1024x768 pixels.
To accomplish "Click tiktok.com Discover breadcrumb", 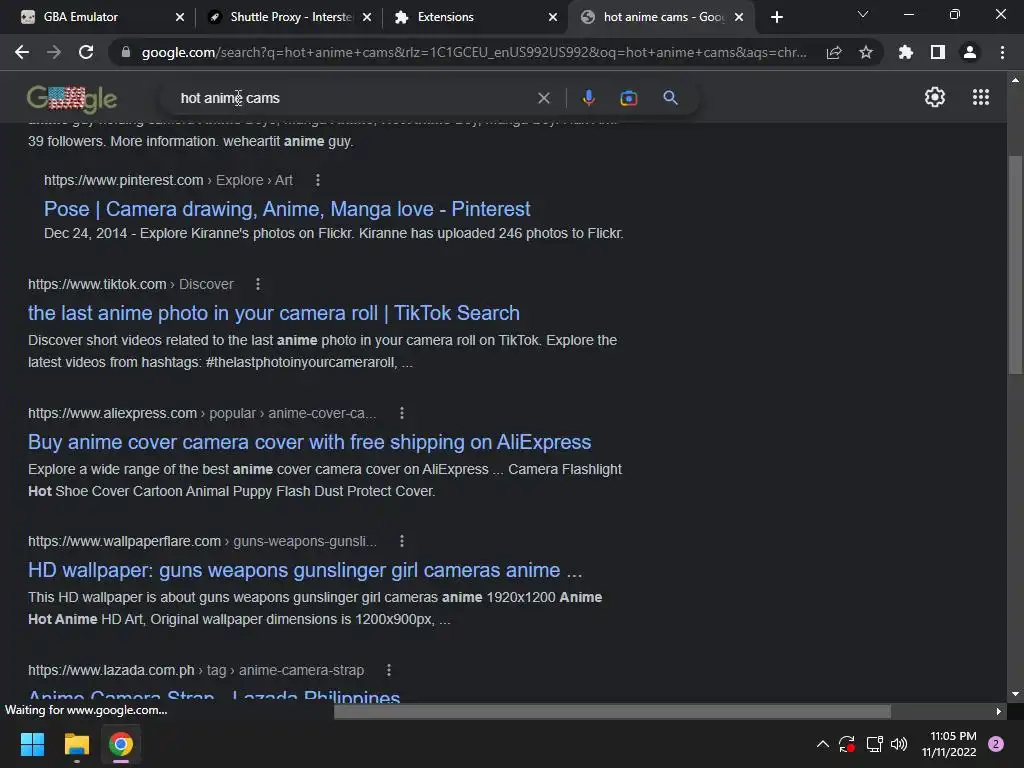I will (131, 284).
